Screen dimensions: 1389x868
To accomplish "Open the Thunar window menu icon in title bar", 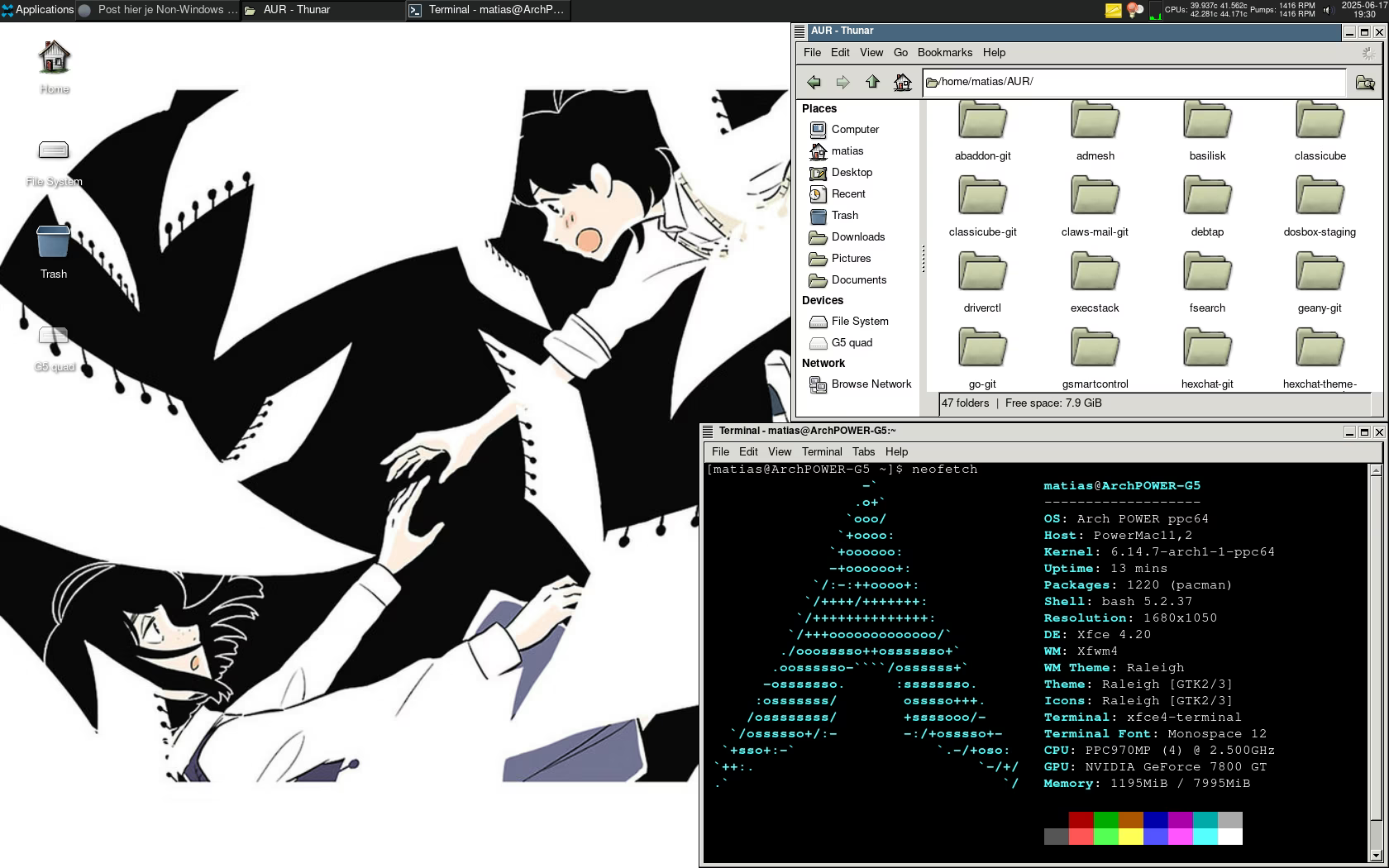I will coord(800,31).
